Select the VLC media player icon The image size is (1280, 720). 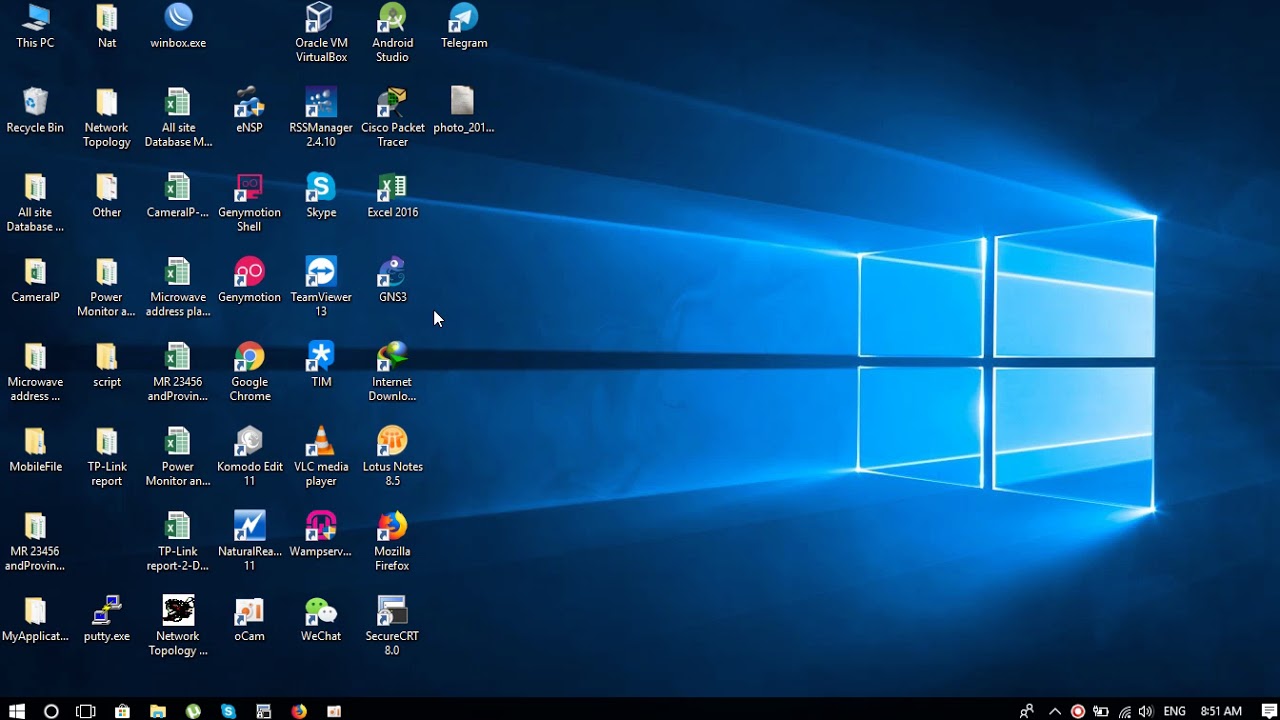click(x=321, y=457)
